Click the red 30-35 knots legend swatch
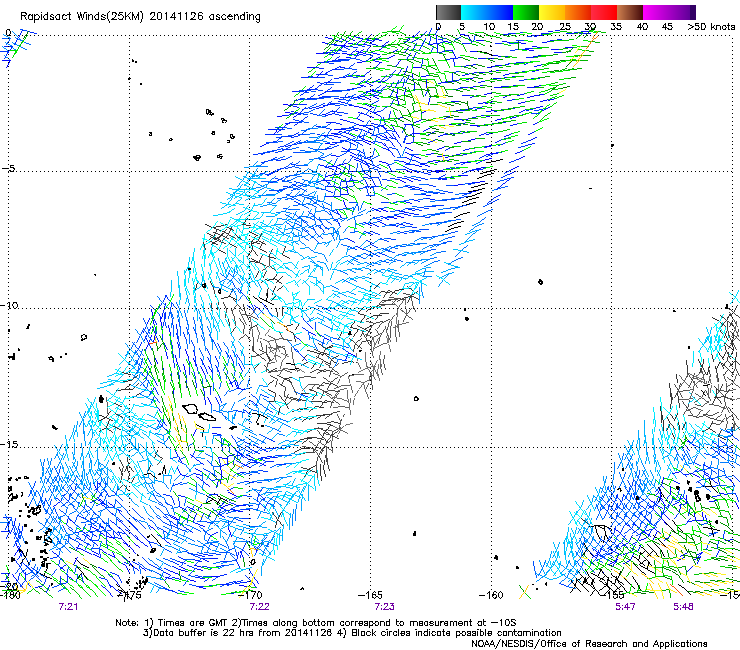The height and width of the screenshot is (650, 740). (604, 12)
